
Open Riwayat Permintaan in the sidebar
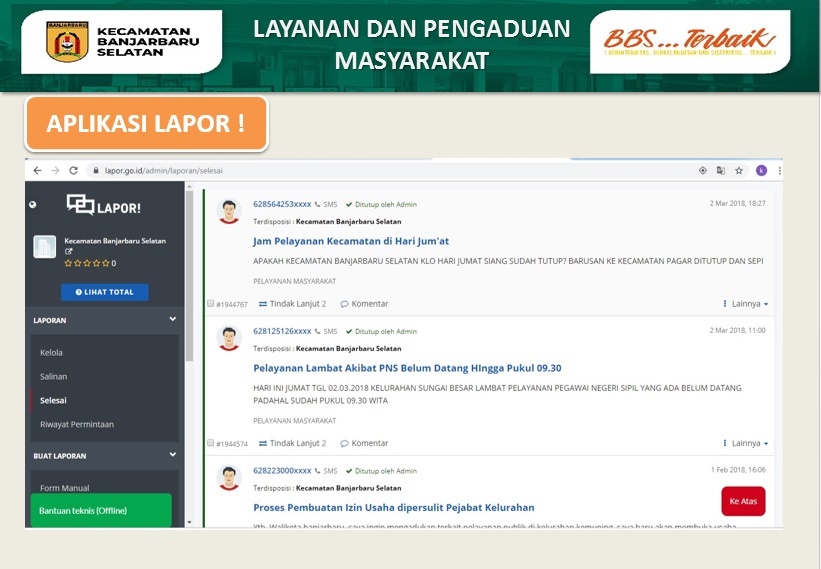(76, 424)
